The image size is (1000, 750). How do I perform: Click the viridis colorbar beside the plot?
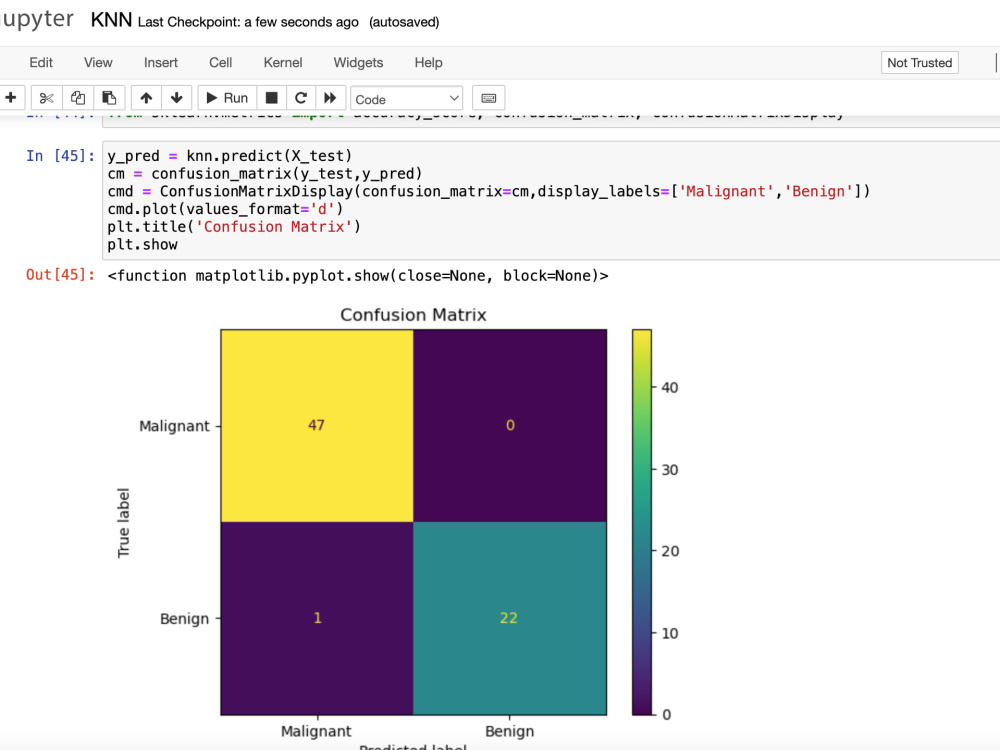[x=642, y=522]
